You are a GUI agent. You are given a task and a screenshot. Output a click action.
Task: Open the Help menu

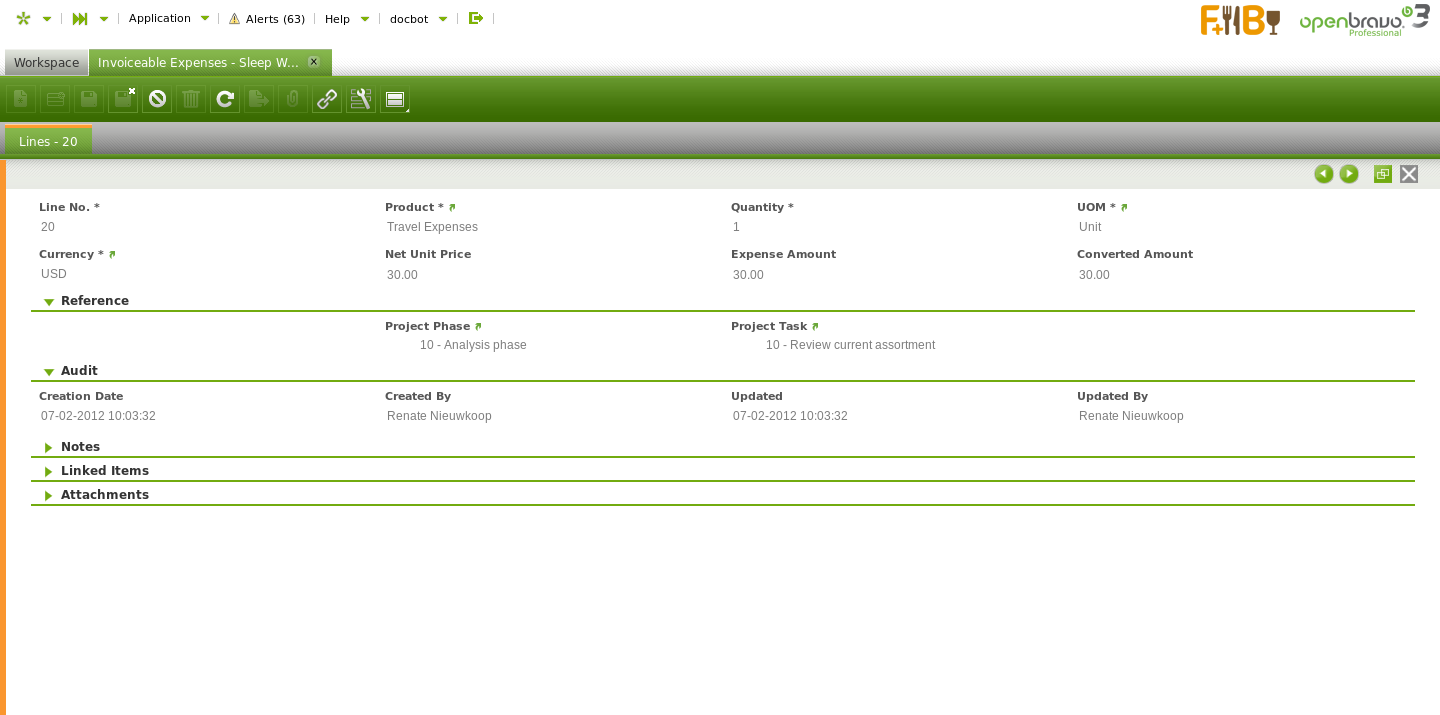click(x=346, y=19)
